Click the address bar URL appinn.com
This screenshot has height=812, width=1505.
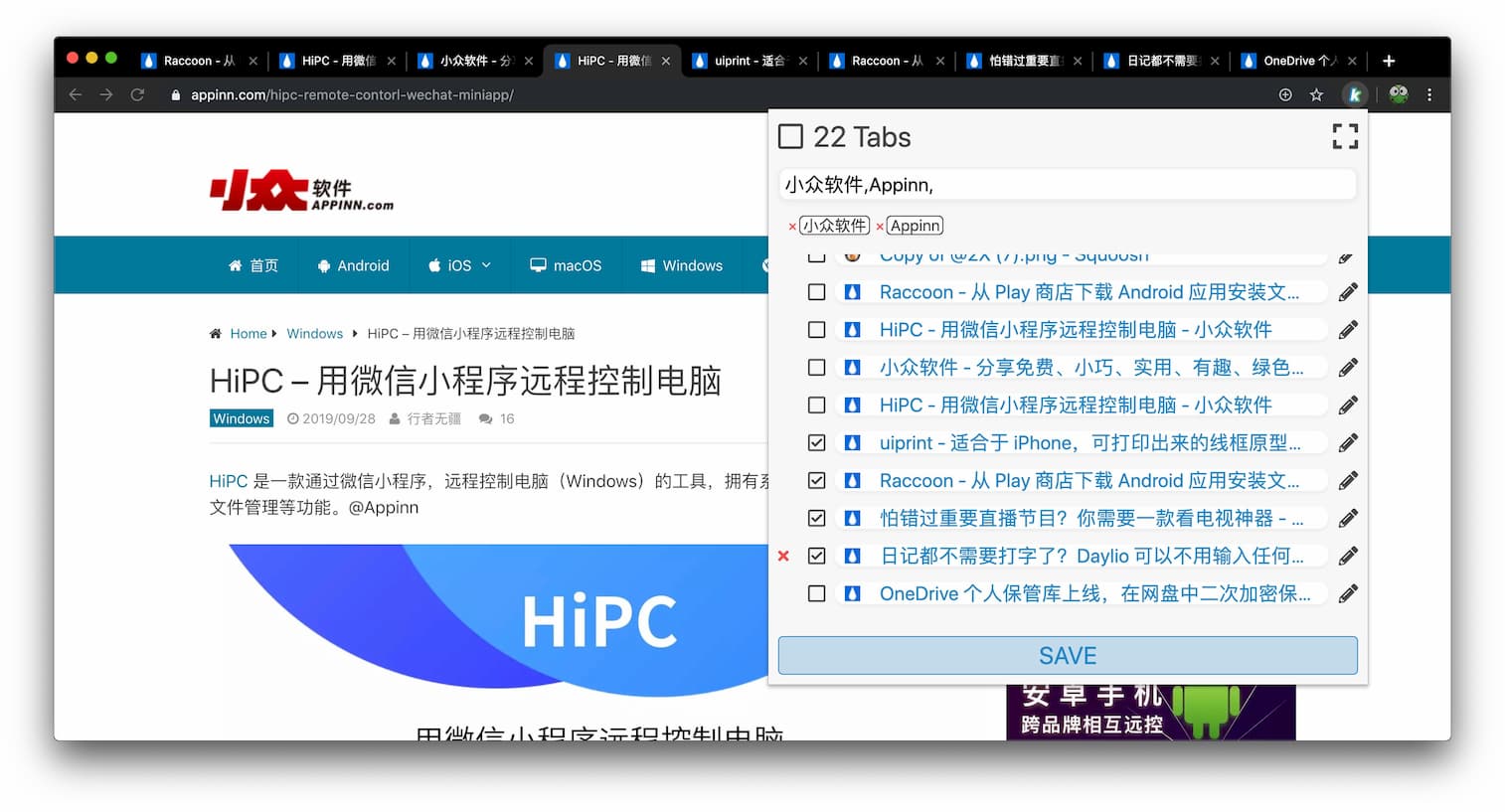[352, 95]
